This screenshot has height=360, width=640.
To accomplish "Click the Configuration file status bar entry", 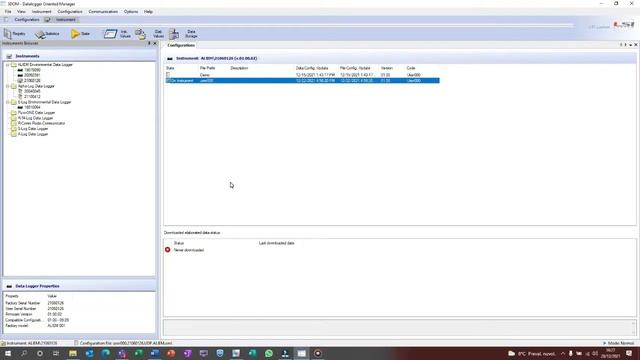I will click(124, 343).
